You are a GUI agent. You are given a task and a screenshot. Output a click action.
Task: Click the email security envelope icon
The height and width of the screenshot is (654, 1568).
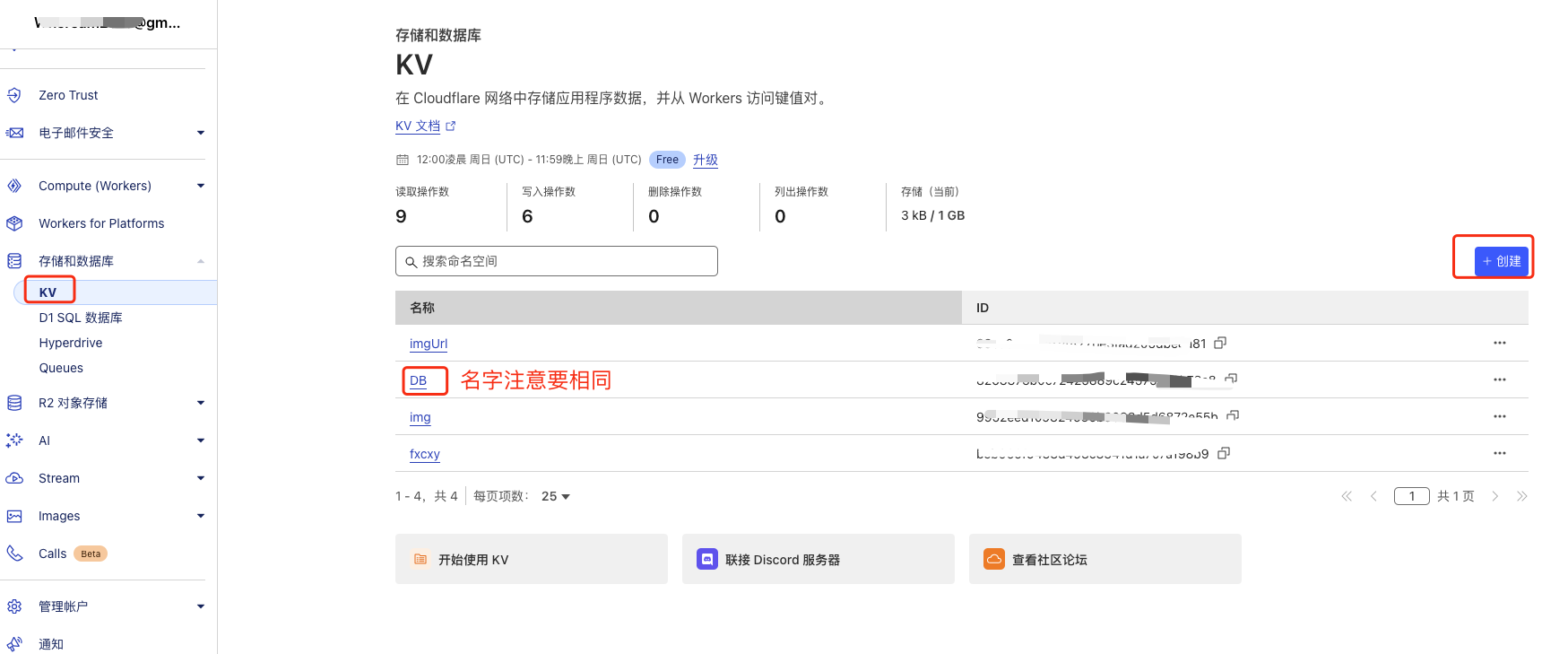[14, 133]
